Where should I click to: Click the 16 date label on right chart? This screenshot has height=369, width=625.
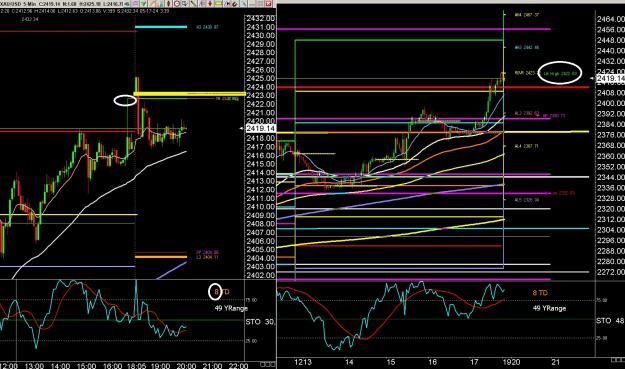[432, 362]
